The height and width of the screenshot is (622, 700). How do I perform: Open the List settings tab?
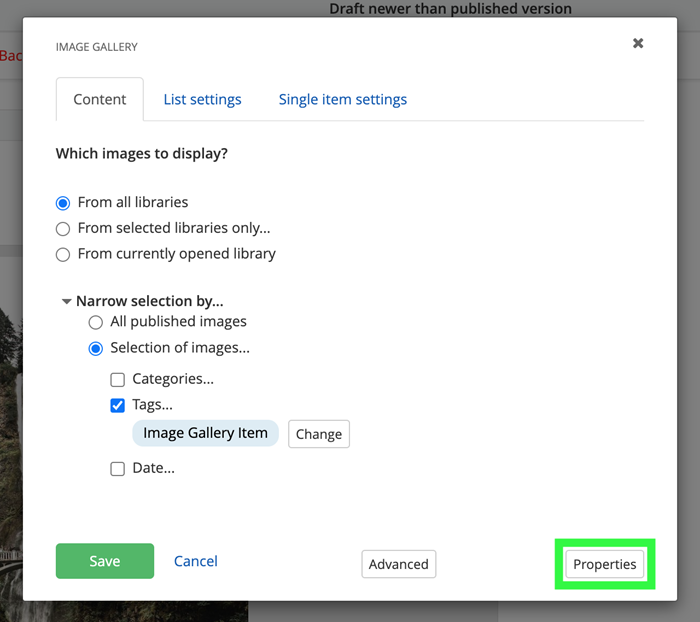pyautogui.click(x=202, y=99)
